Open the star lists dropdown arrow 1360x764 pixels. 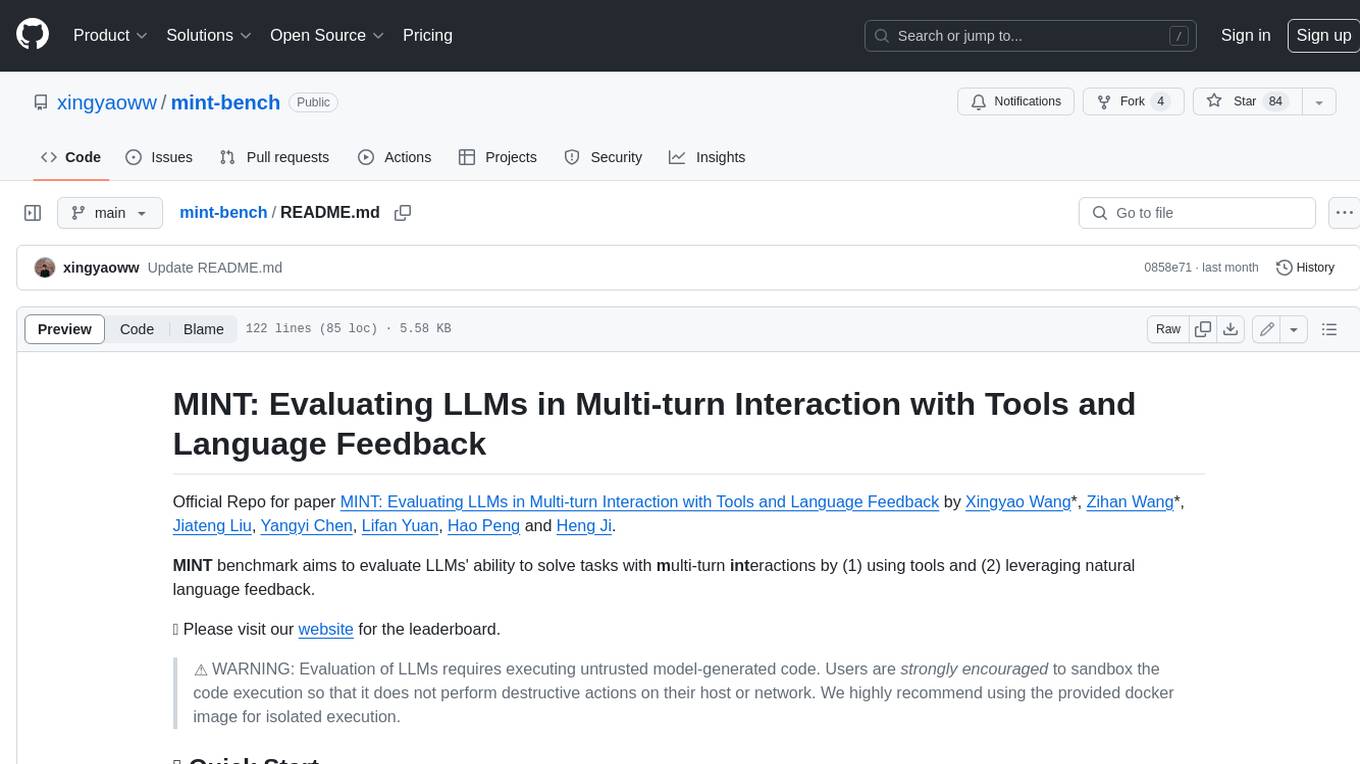point(1318,102)
